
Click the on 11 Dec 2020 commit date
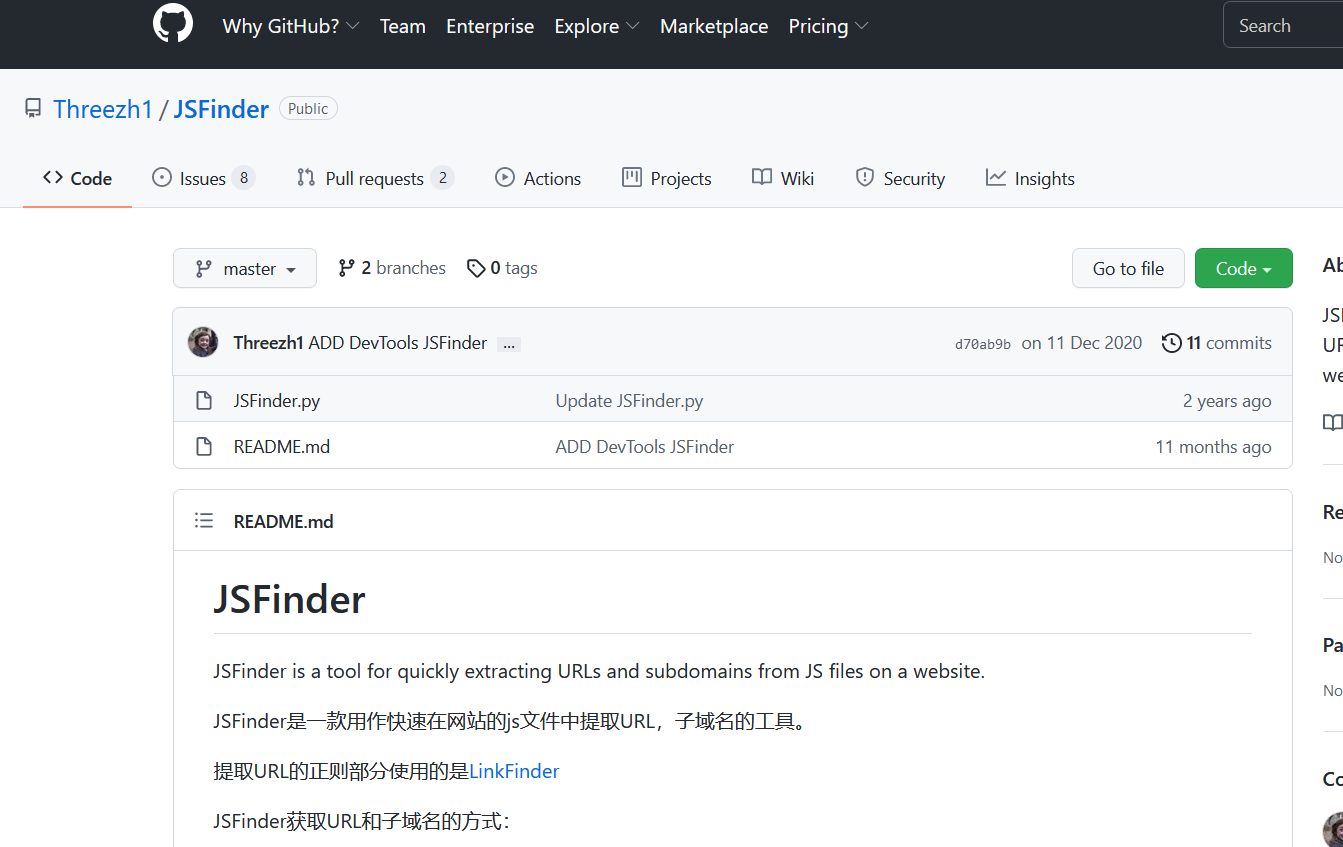(1081, 343)
